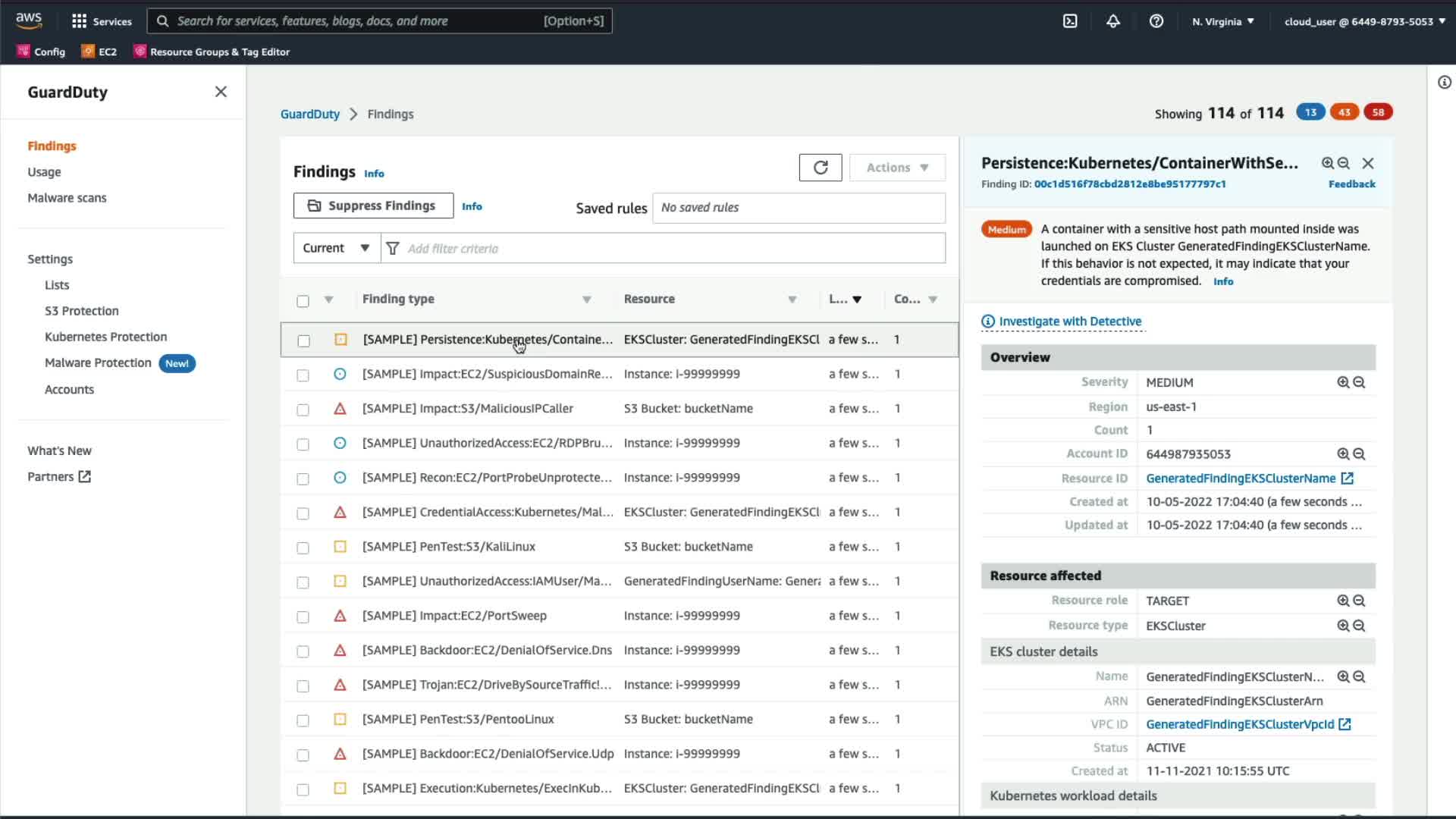Open Malware scans in sidebar
This screenshot has width=1456, height=819.
[x=67, y=198]
